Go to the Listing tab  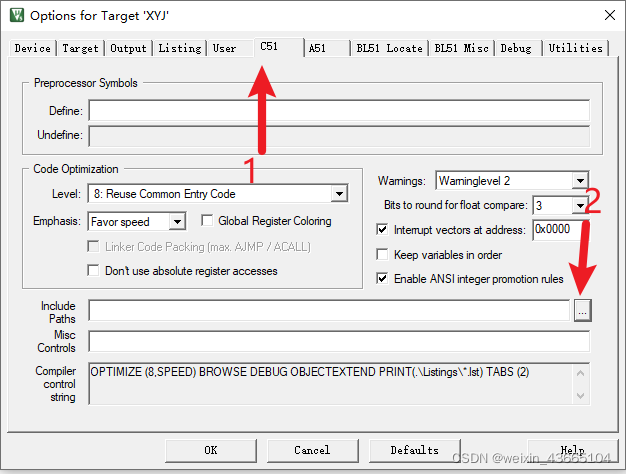(180, 48)
